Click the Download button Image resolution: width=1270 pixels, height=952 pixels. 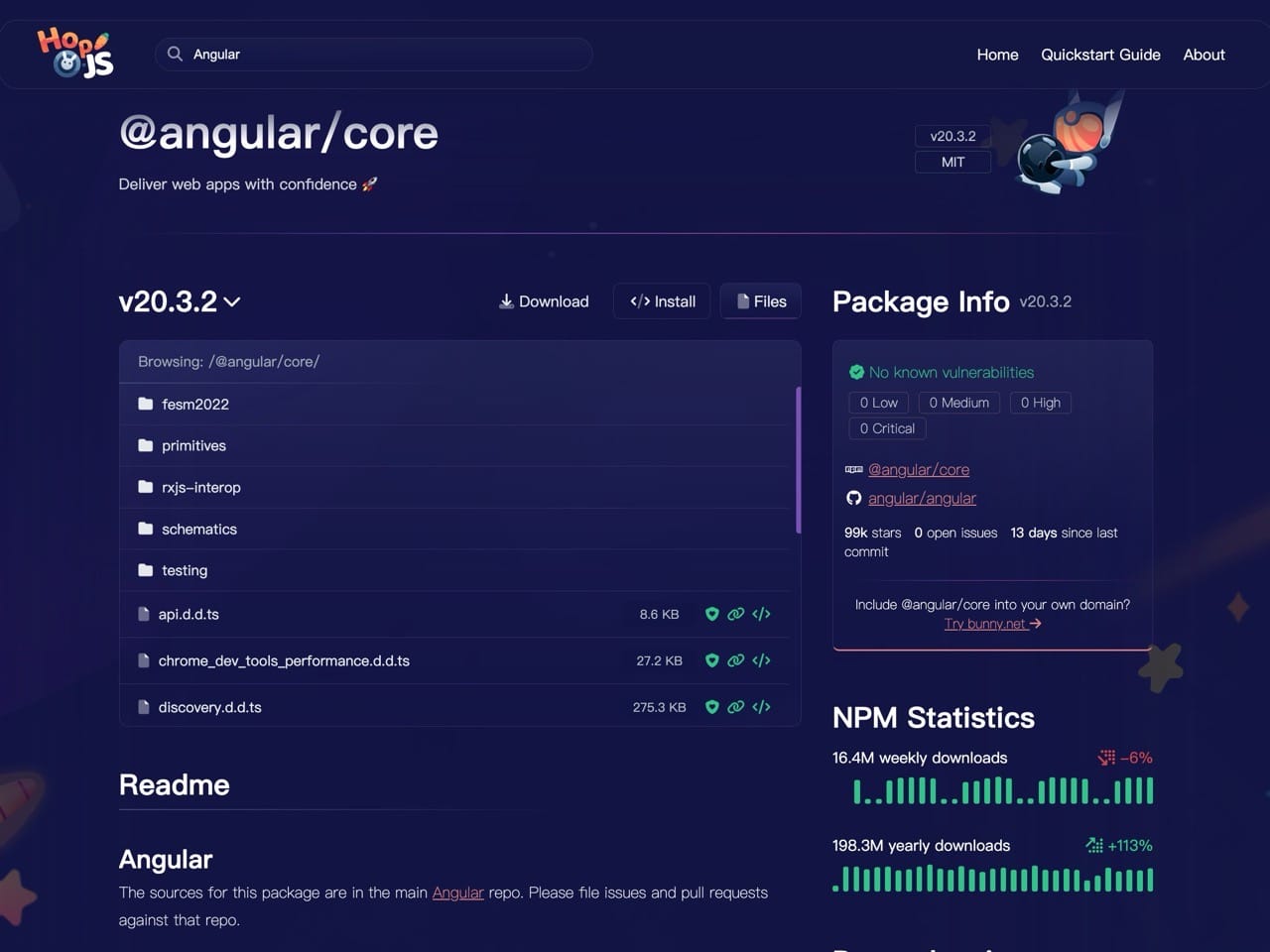point(544,301)
